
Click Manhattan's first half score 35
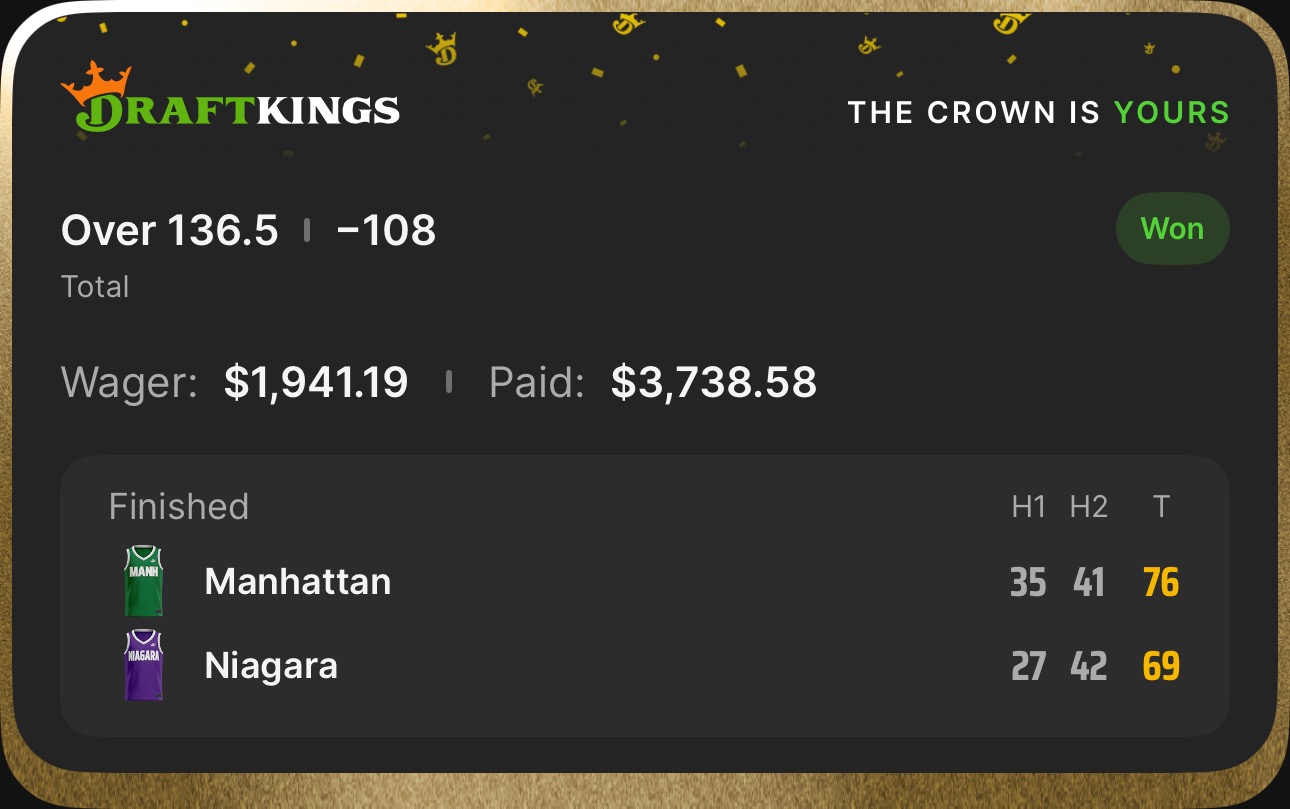[1028, 582]
